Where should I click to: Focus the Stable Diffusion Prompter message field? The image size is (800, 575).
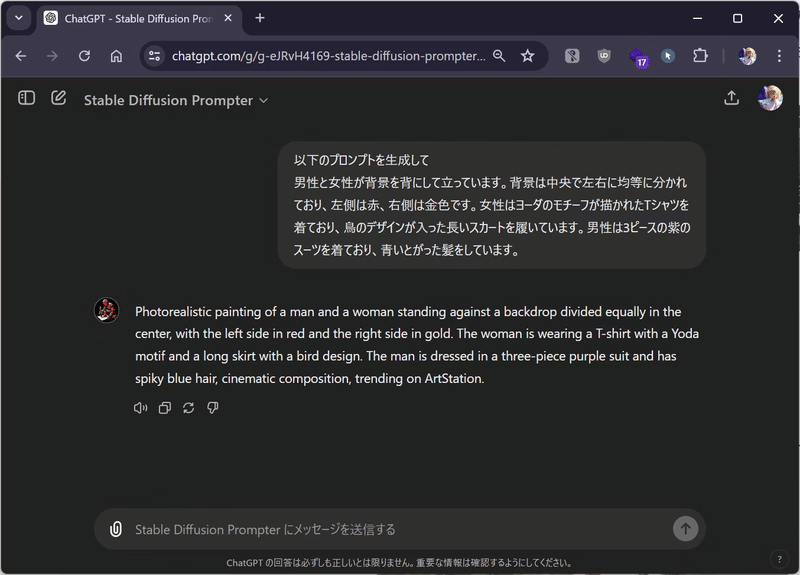[x=398, y=530]
